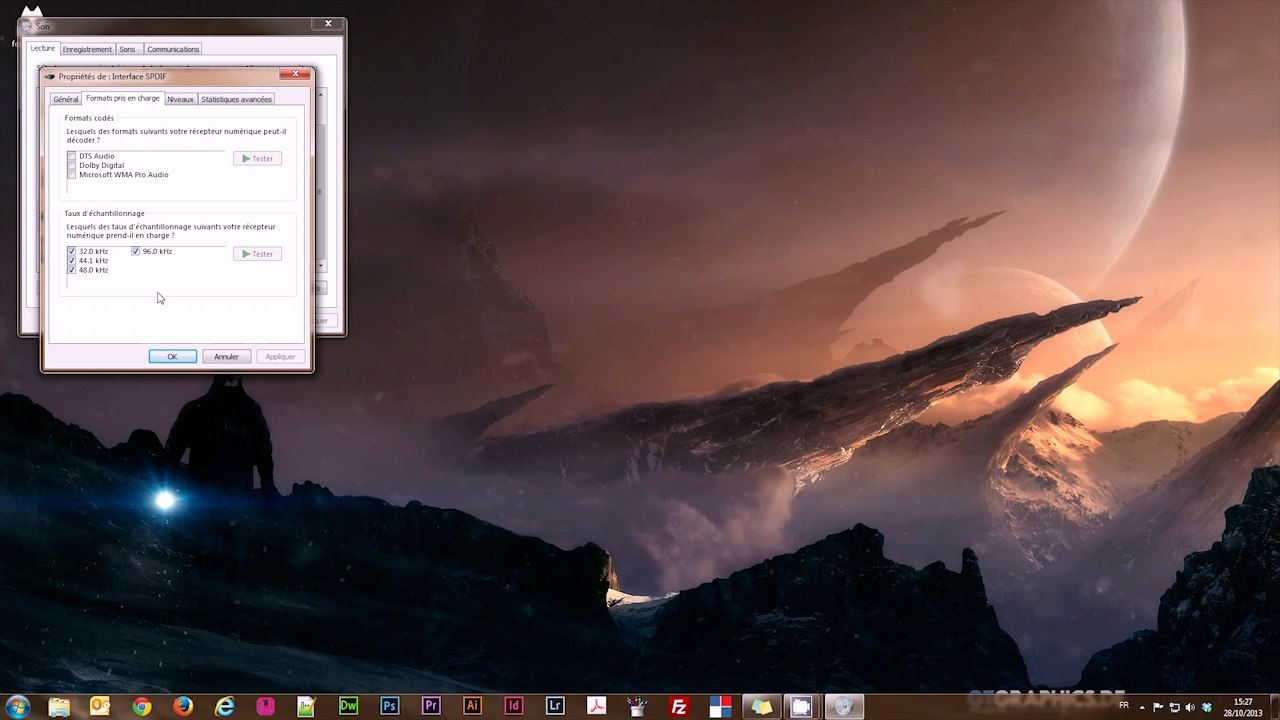Launch Adobe Acrobat from the taskbar

597,706
